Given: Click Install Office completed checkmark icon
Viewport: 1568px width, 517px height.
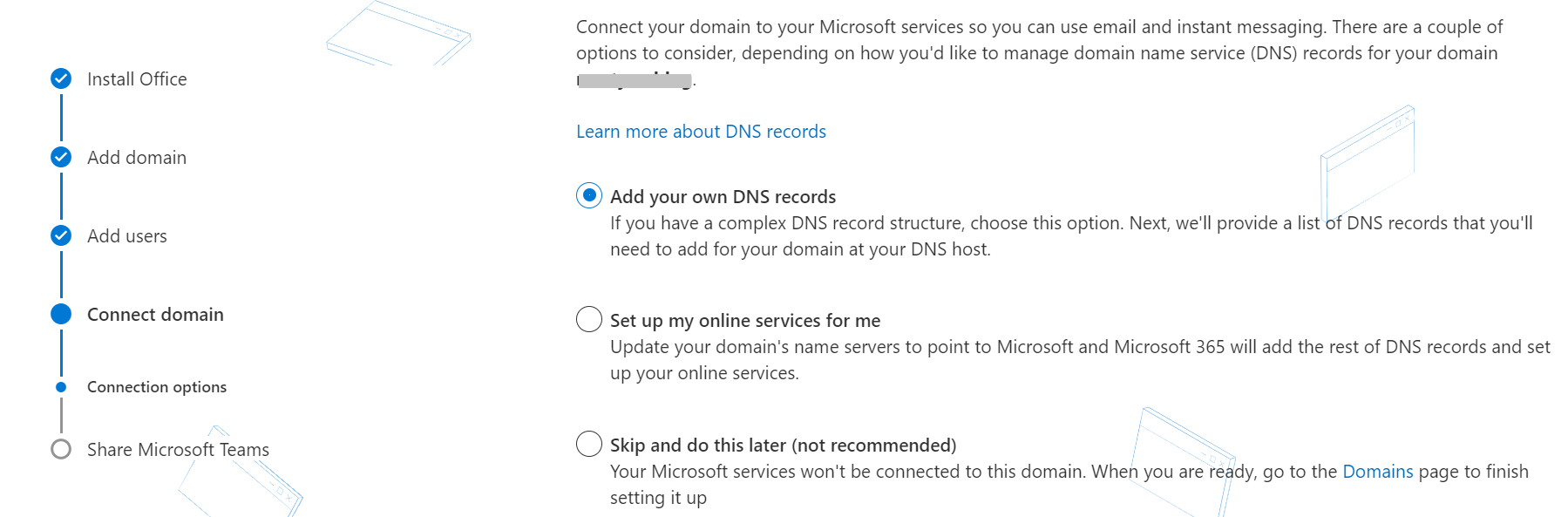Looking at the screenshot, I should pos(61,78).
